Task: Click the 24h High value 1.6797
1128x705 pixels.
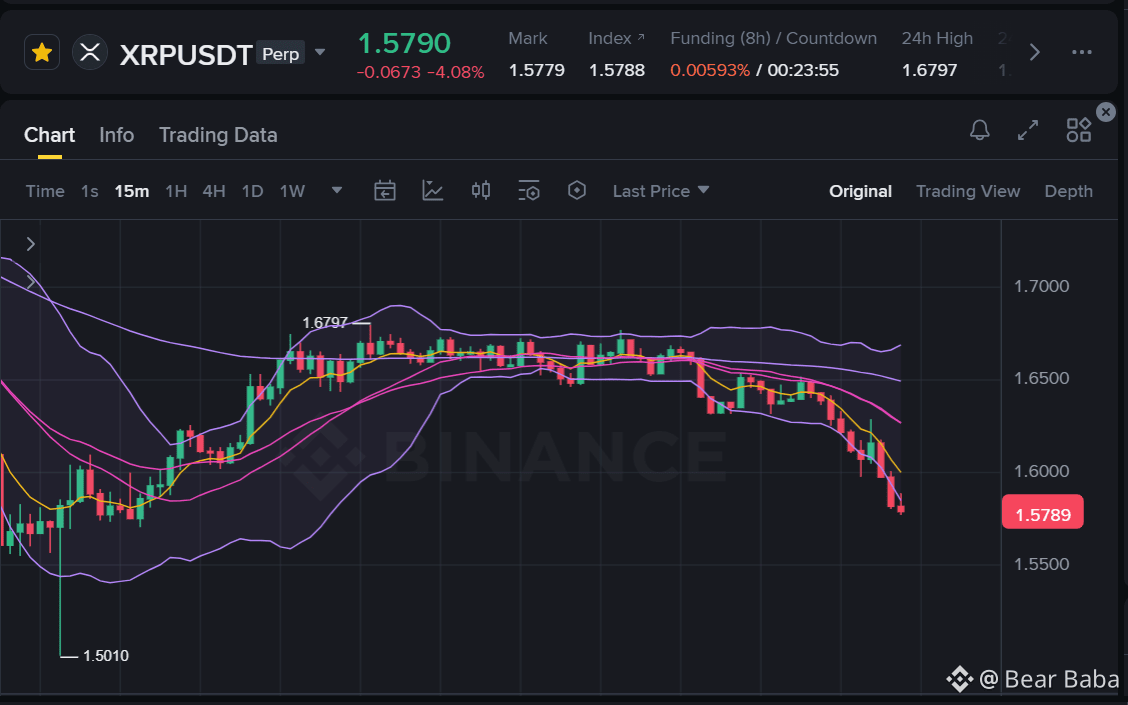Action: [x=929, y=70]
